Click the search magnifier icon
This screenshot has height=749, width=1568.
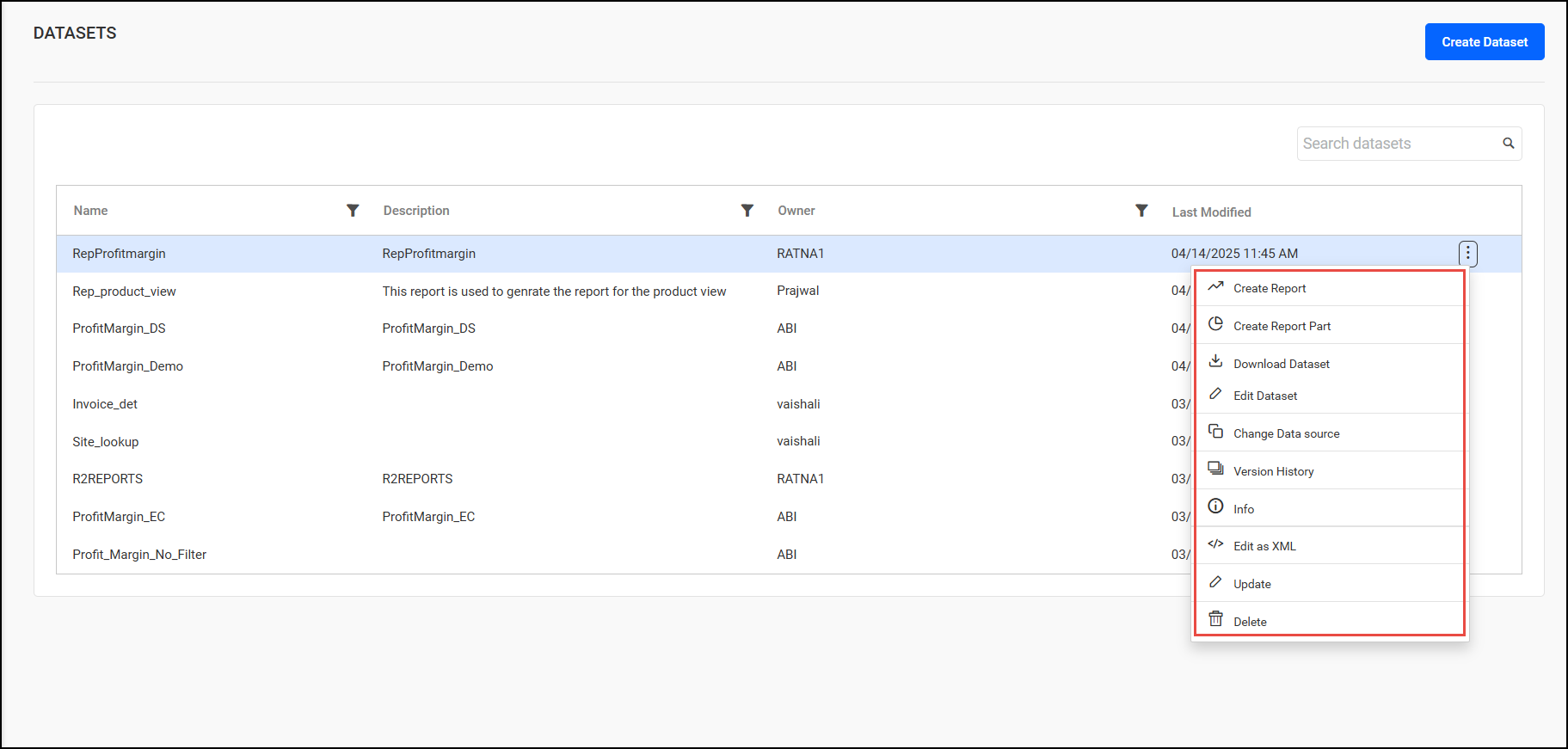(1508, 144)
